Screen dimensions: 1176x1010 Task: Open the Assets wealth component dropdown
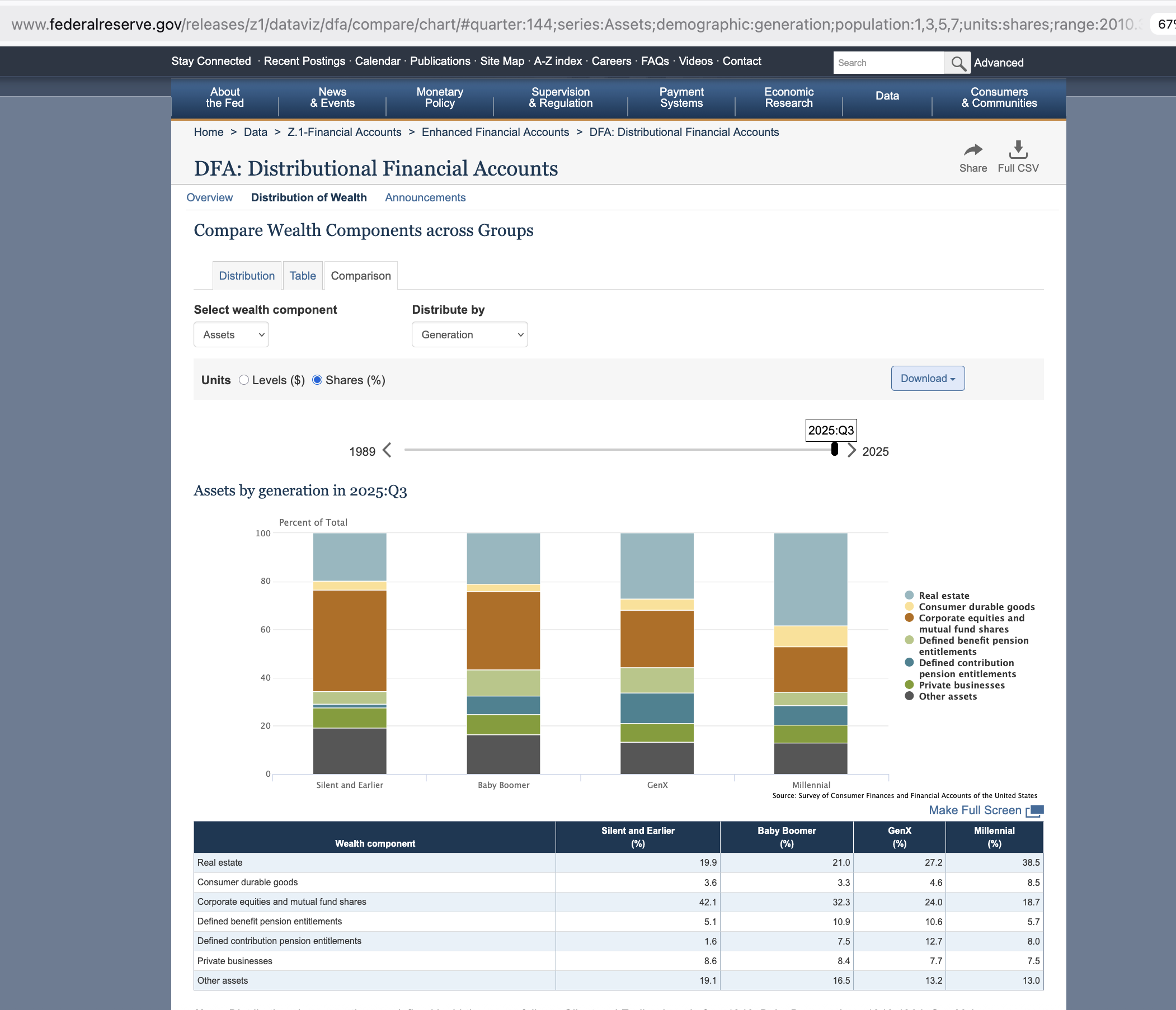point(231,335)
